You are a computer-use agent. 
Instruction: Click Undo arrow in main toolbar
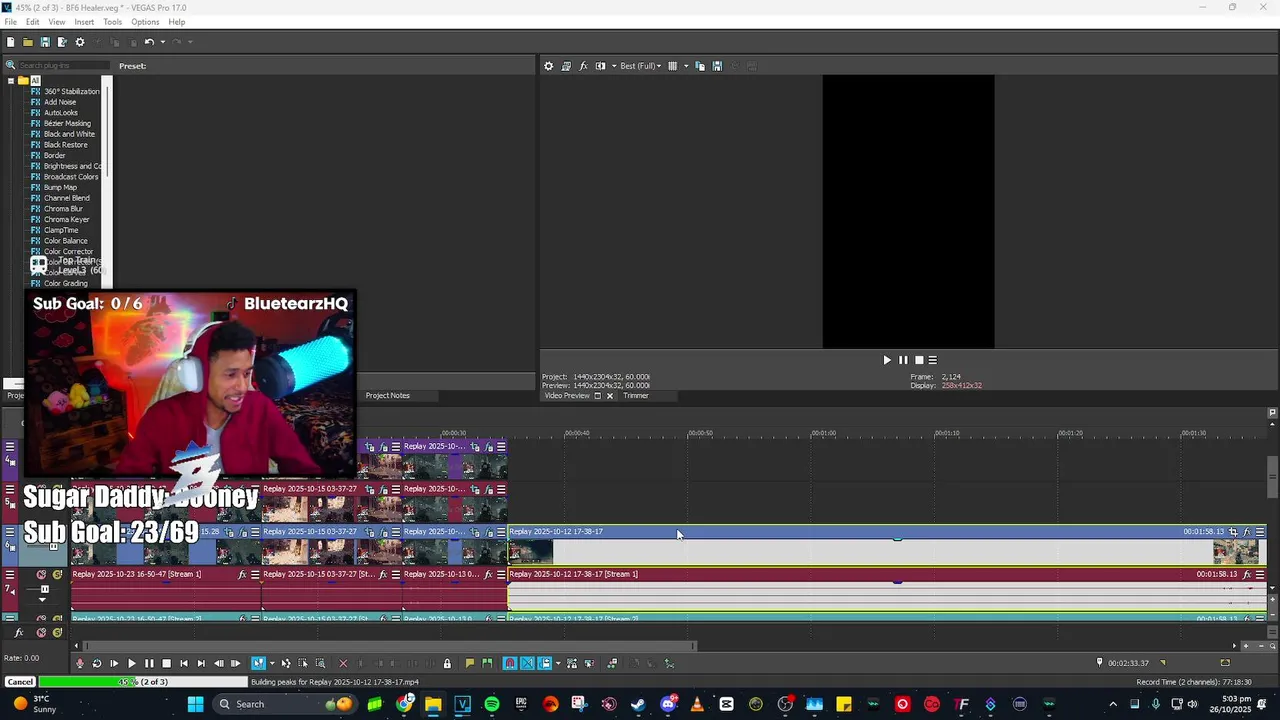click(148, 42)
